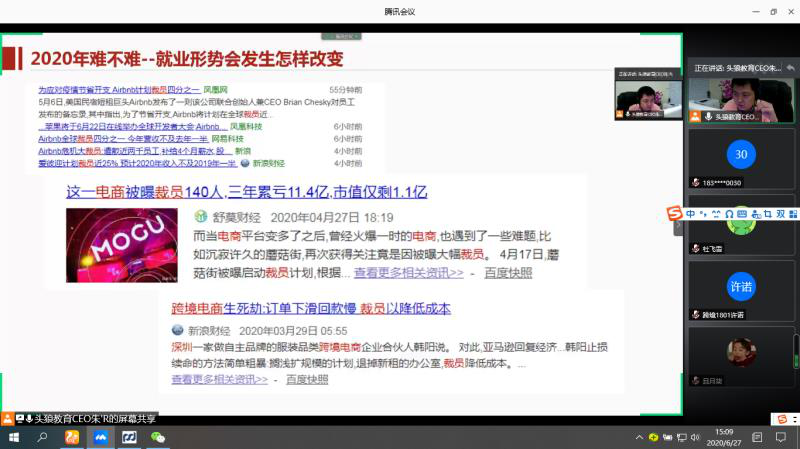
Task: Click the arrow beside the current speaker label
Action: click(790, 67)
